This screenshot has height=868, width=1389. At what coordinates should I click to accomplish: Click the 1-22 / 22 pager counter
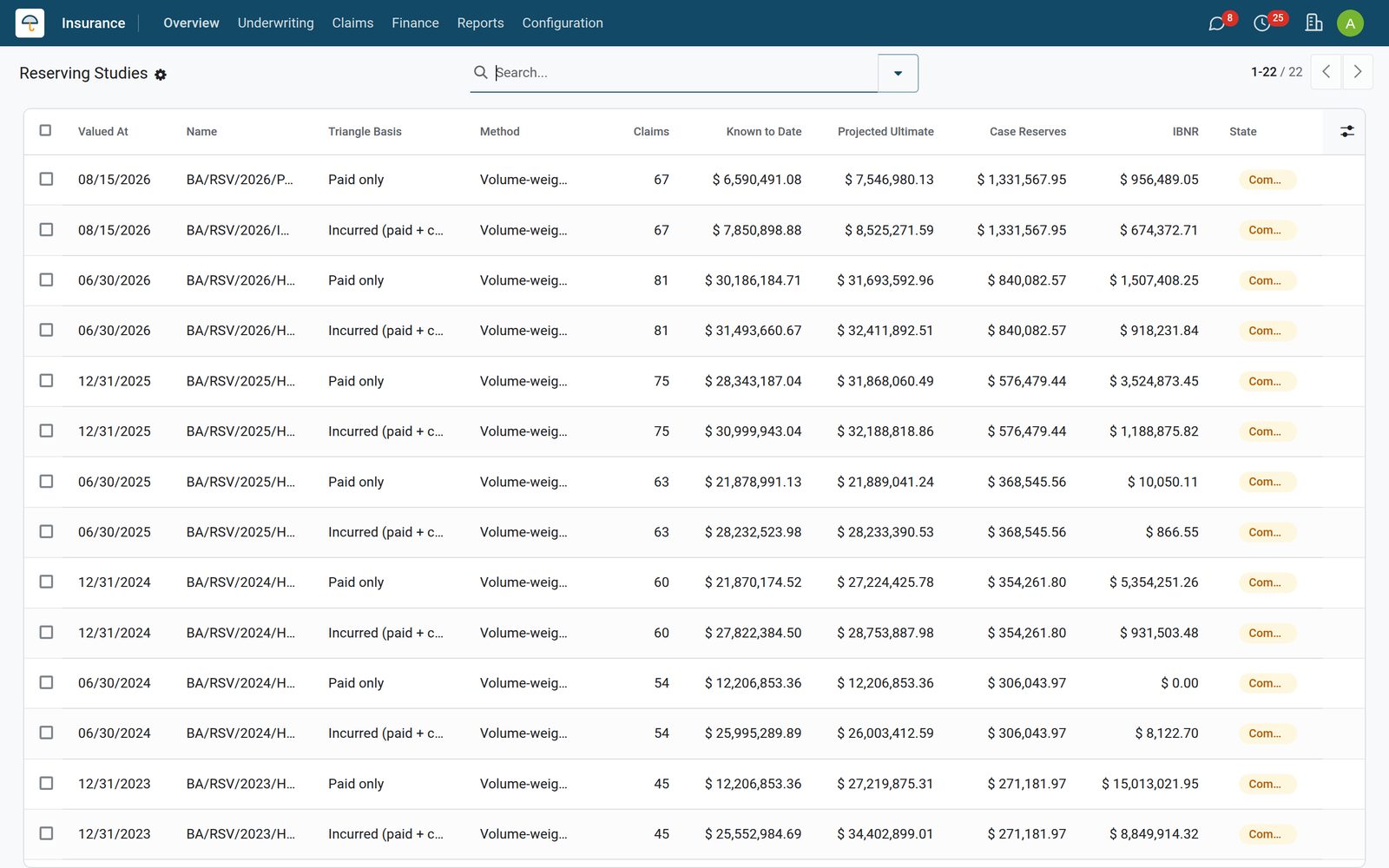point(1276,72)
